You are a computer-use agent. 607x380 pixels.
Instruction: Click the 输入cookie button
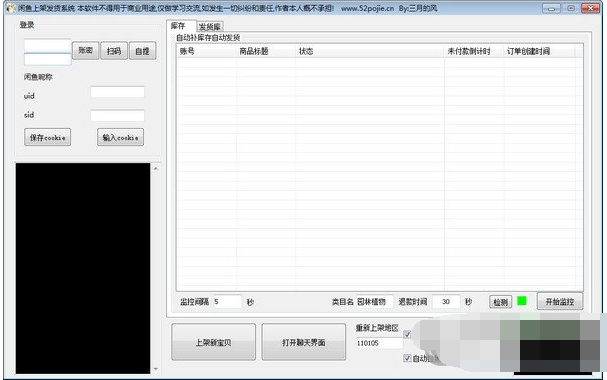click(x=120, y=137)
